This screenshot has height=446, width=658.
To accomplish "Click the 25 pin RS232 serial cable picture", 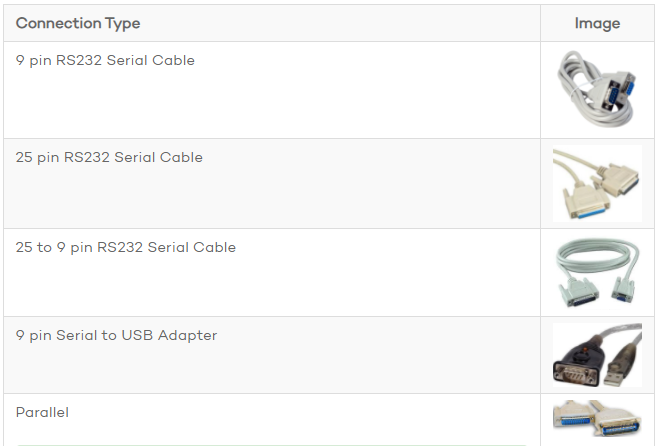I will pyautogui.click(x=597, y=183).
